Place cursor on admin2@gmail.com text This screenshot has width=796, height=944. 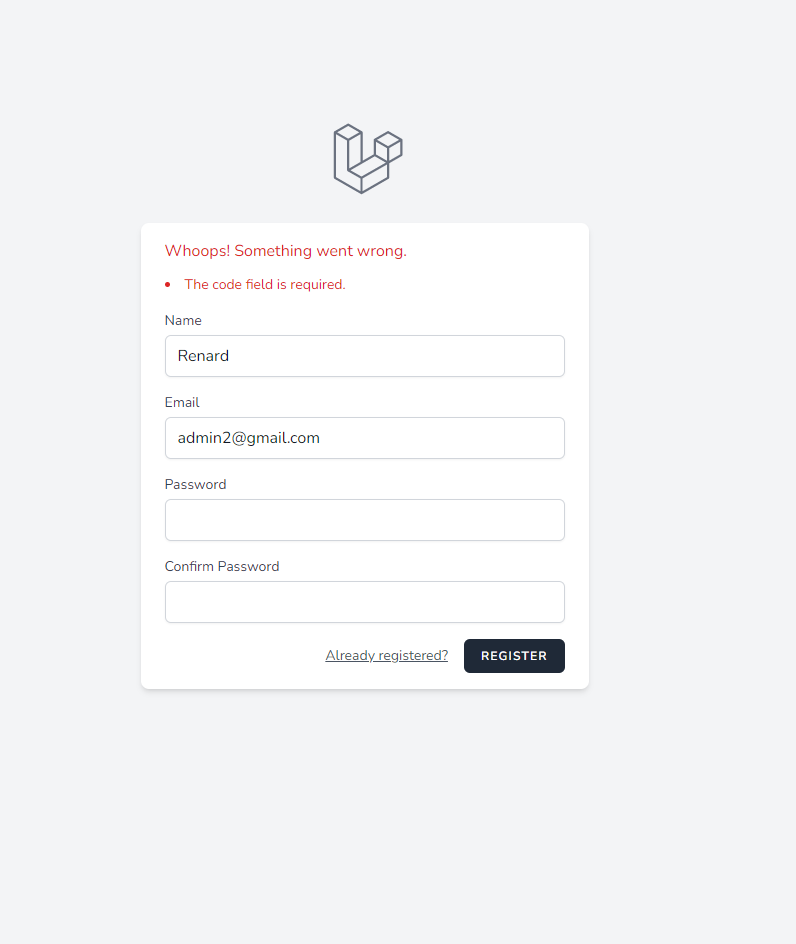[249, 438]
